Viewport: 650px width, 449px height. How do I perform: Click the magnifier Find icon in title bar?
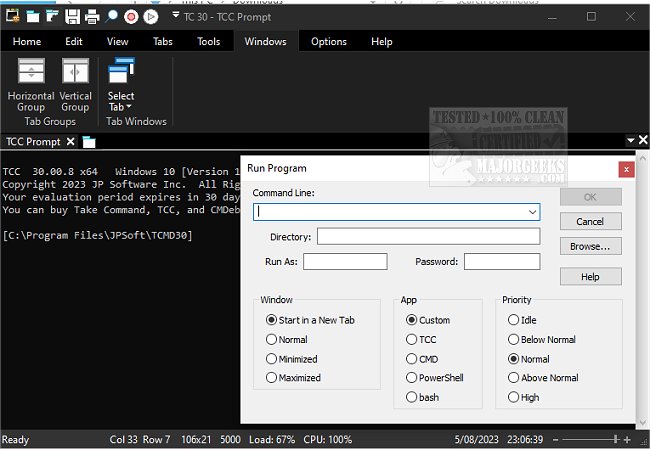click(x=112, y=16)
